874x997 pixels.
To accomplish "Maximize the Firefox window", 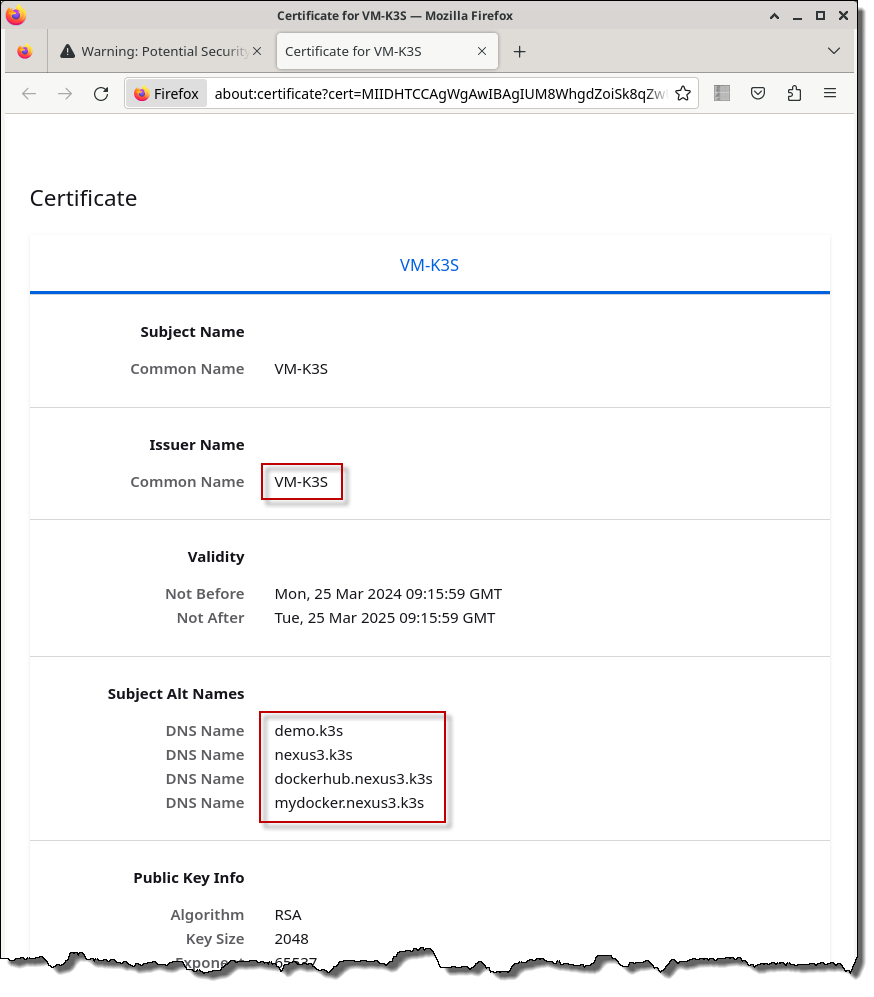I will tap(821, 16).
